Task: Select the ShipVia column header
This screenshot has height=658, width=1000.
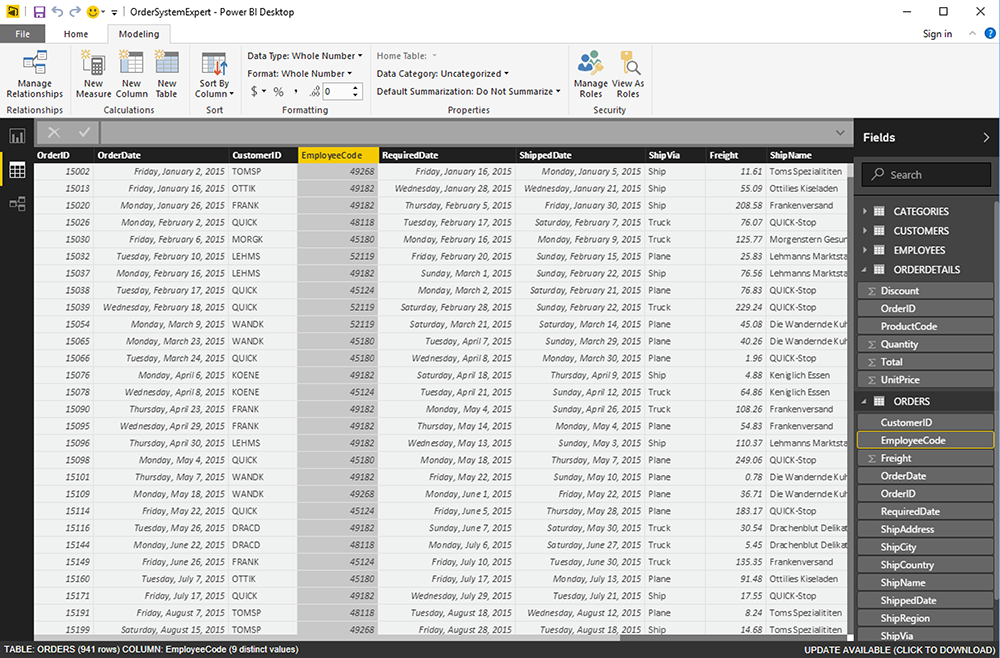Action: coord(675,155)
